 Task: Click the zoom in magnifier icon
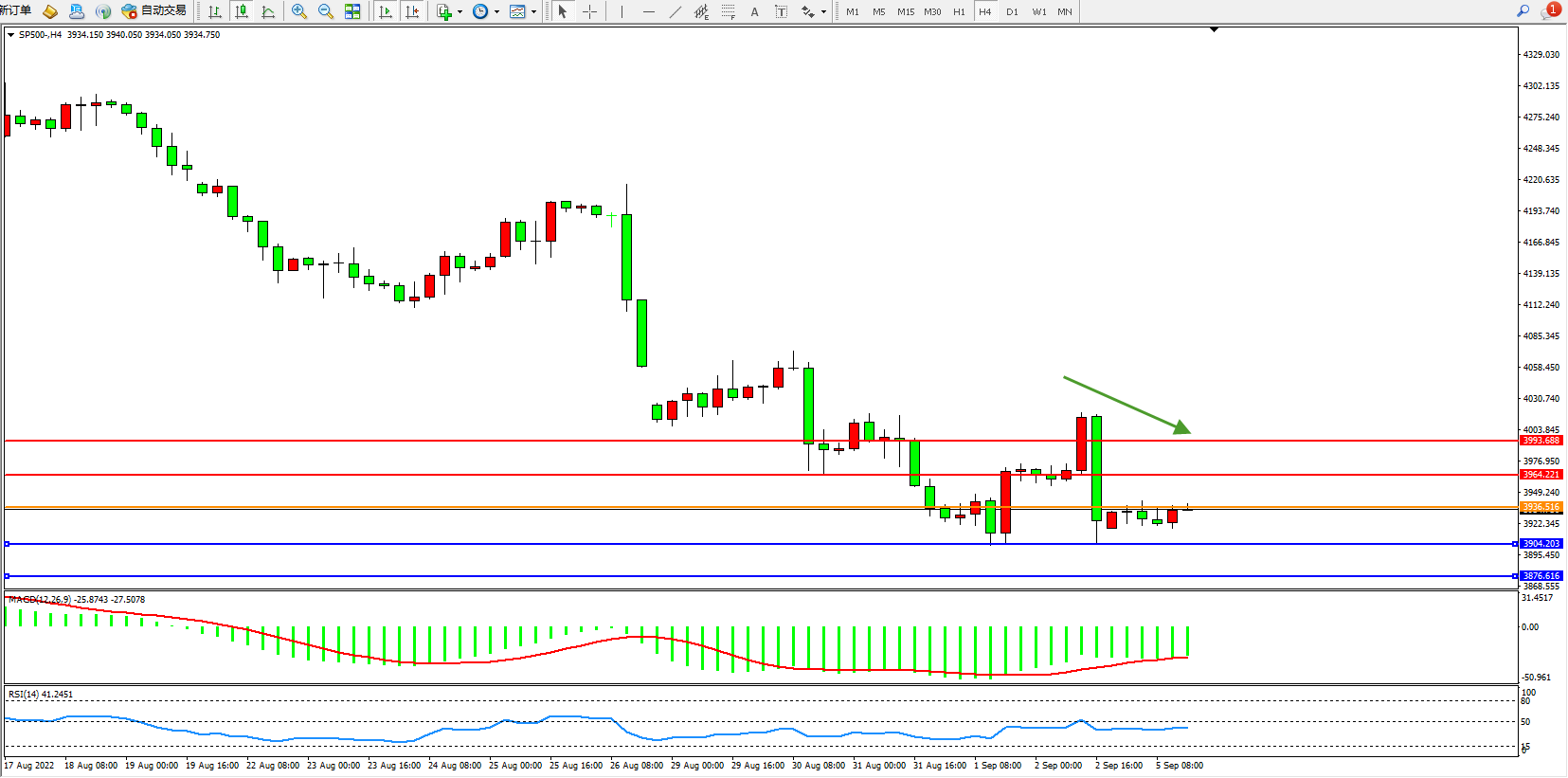299,11
